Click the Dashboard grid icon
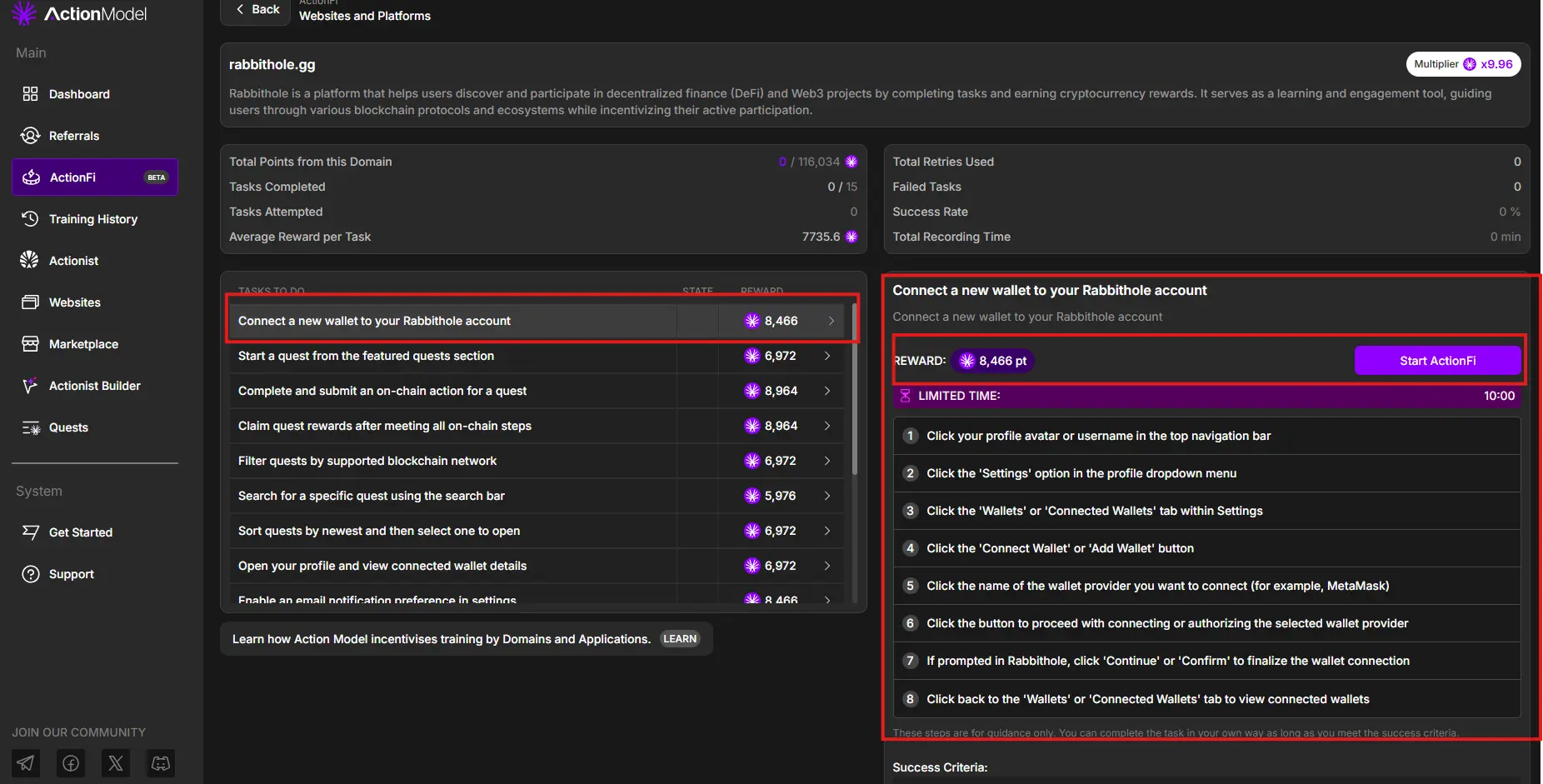 point(30,94)
